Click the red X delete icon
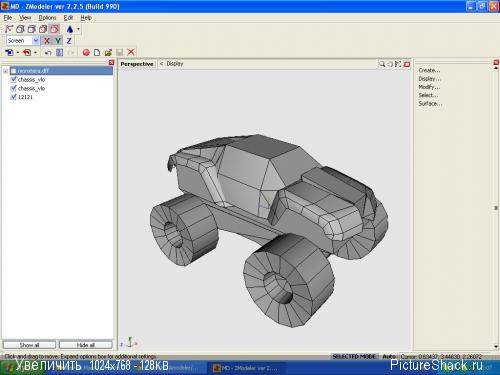The image size is (500, 375). click(131, 52)
